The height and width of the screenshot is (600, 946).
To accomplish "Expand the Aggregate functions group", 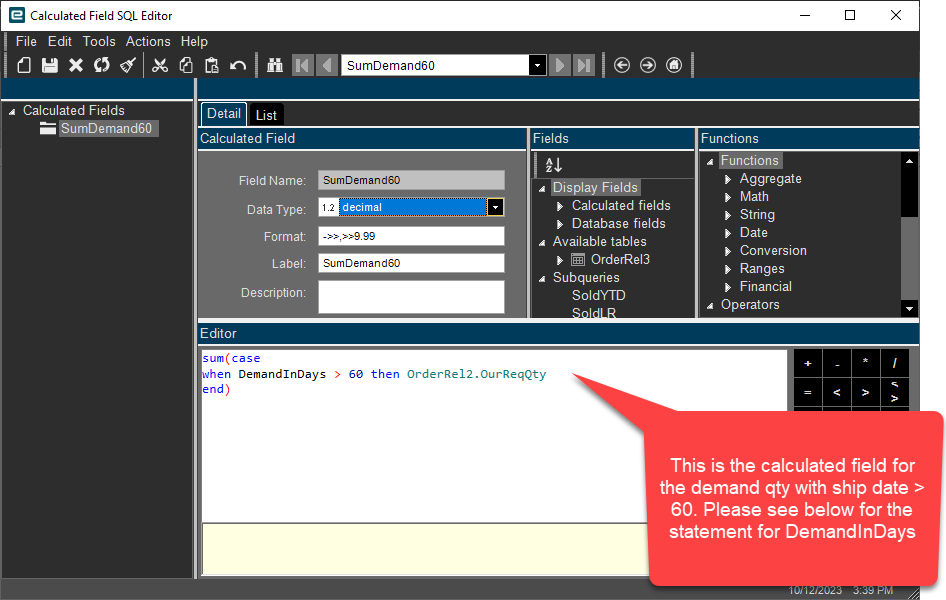I will (728, 179).
